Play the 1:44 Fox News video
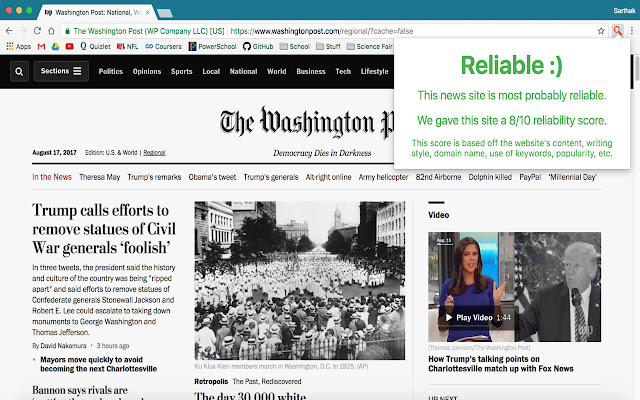 pyautogui.click(x=478, y=318)
